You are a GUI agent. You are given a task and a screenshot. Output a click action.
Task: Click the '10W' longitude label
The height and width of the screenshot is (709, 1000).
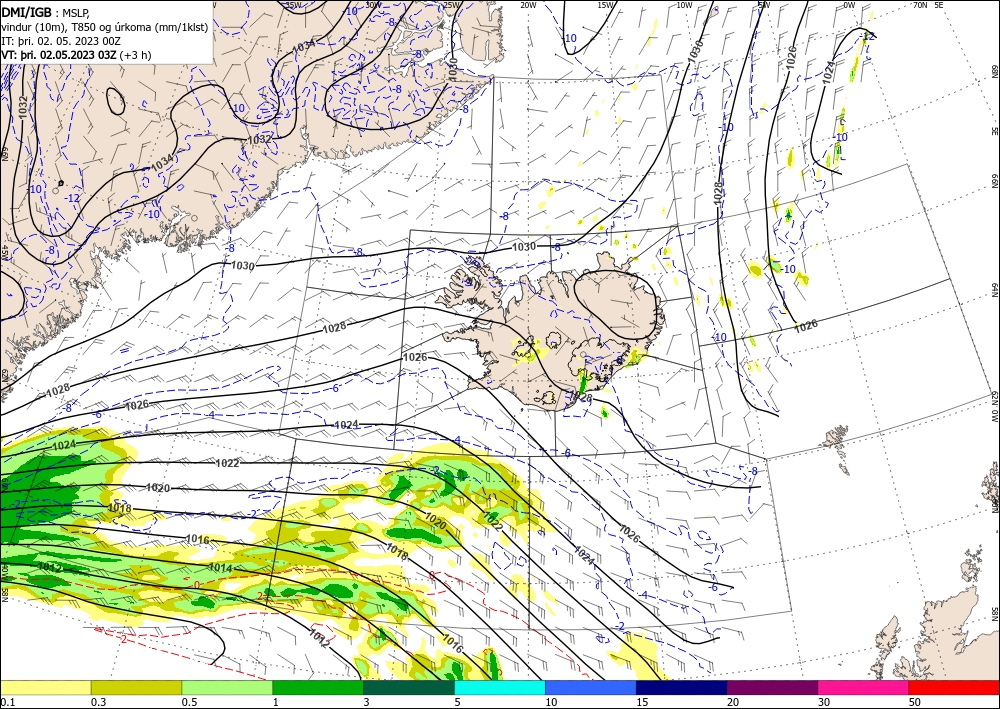coord(684,5)
